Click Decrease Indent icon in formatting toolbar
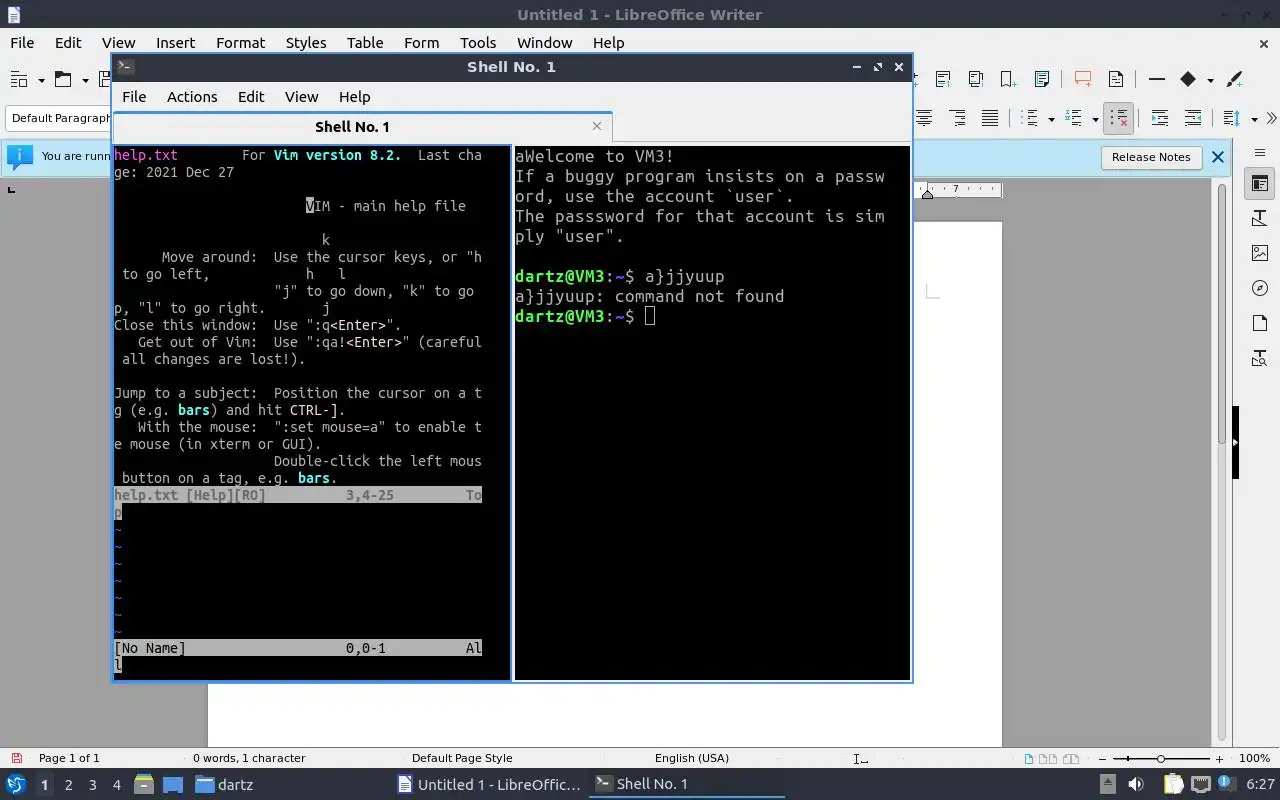 (1193, 118)
